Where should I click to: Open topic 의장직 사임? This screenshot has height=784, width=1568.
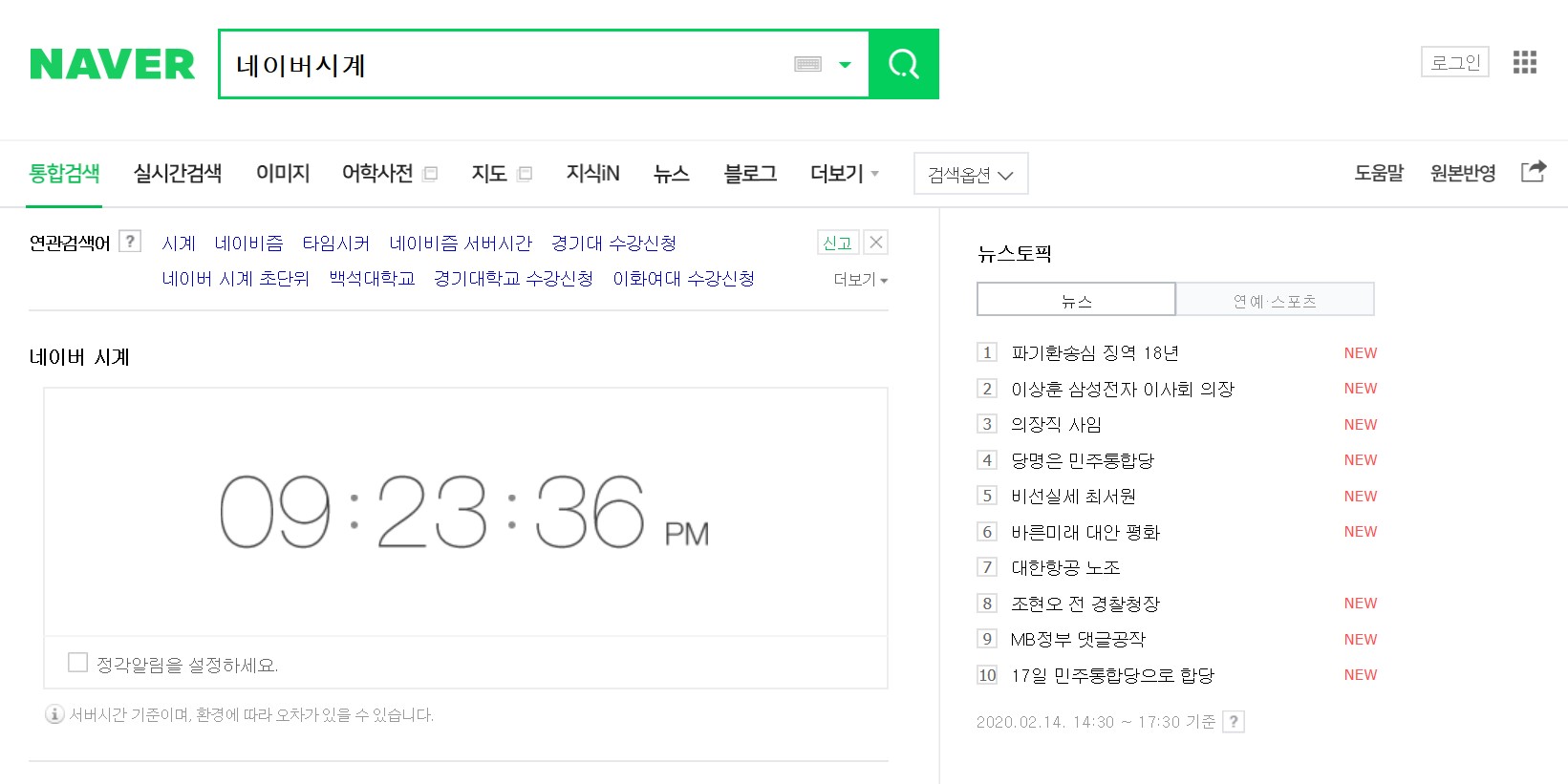pos(1057,425)
